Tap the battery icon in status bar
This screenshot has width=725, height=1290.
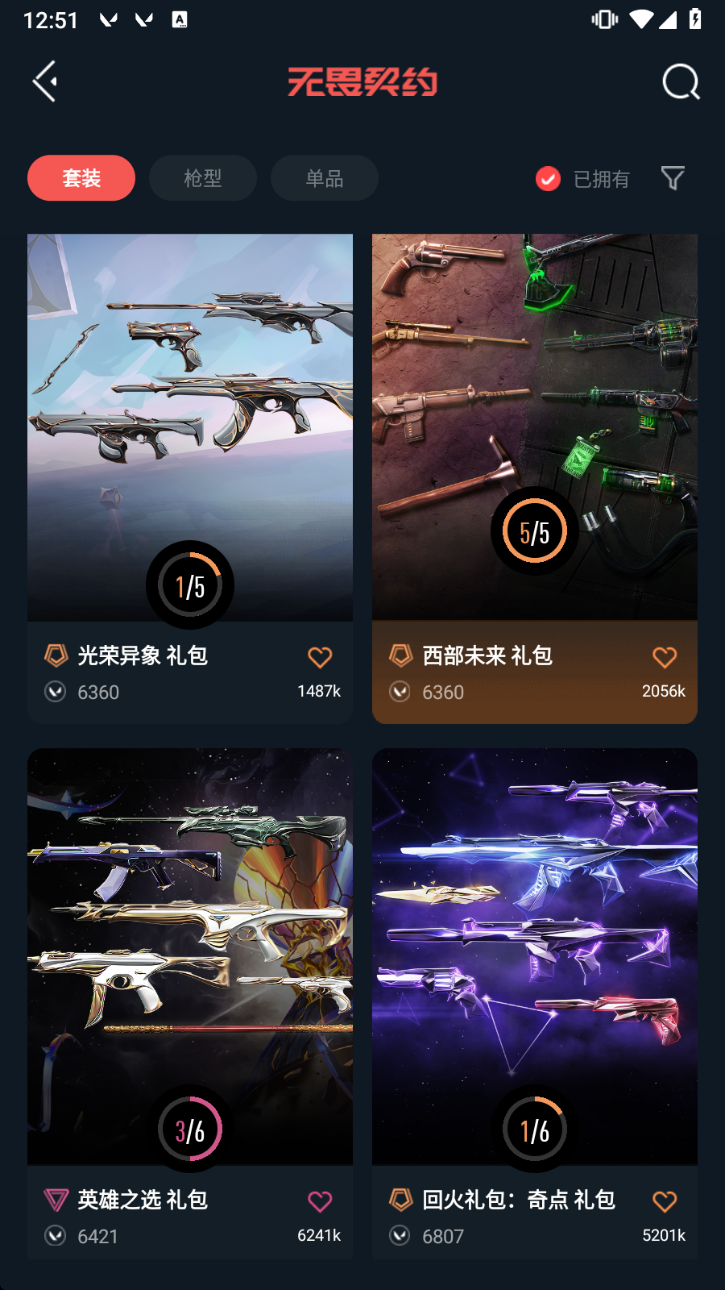[x=696, y=19]
